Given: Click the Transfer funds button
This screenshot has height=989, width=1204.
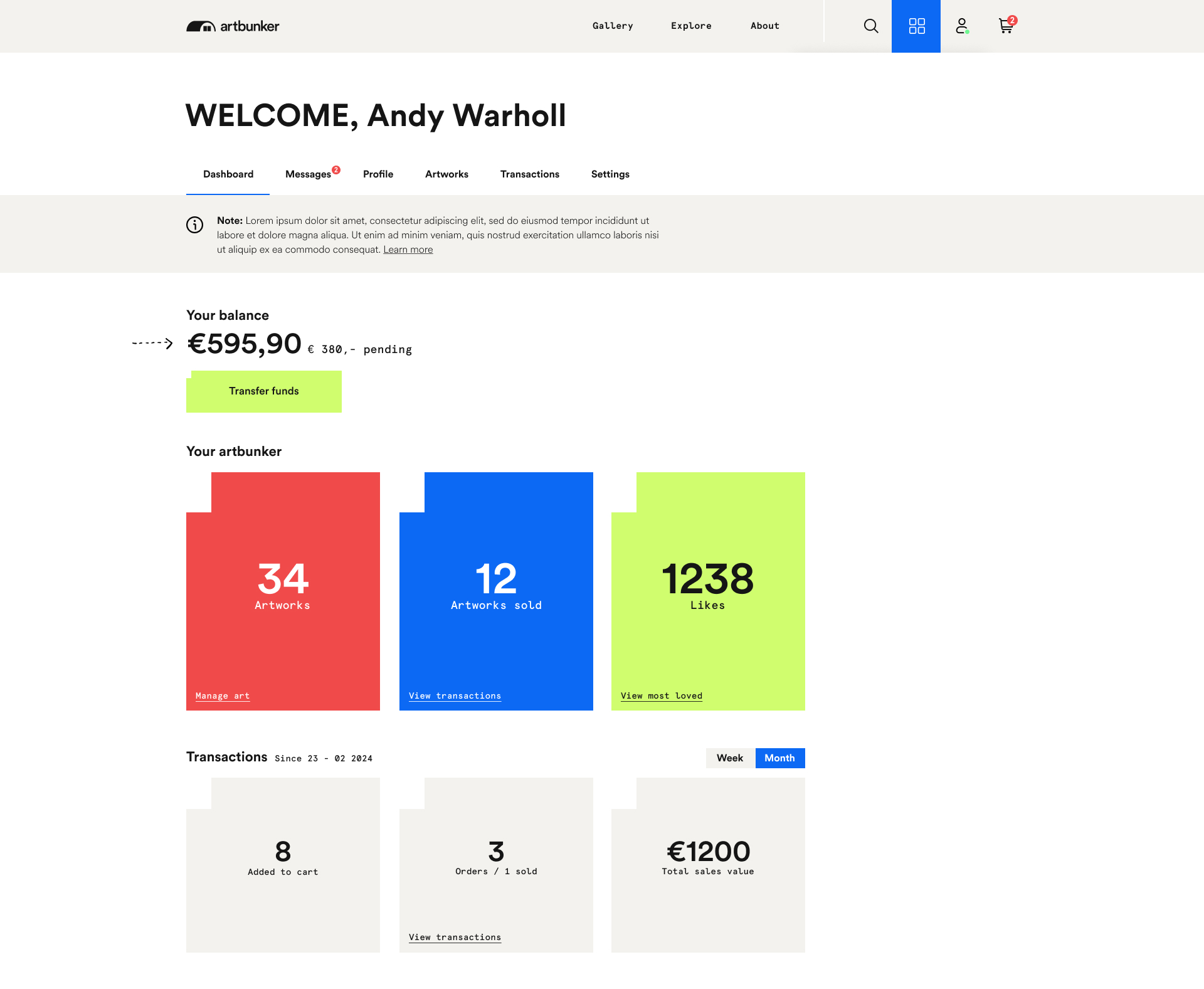Looking at the screenshot, I should pos(263,391).
